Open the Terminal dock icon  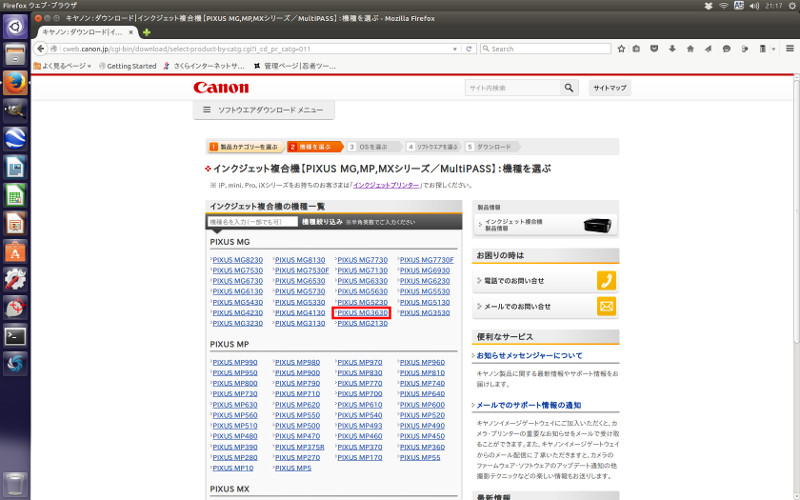pyautogui.click(x=15, y=336)
